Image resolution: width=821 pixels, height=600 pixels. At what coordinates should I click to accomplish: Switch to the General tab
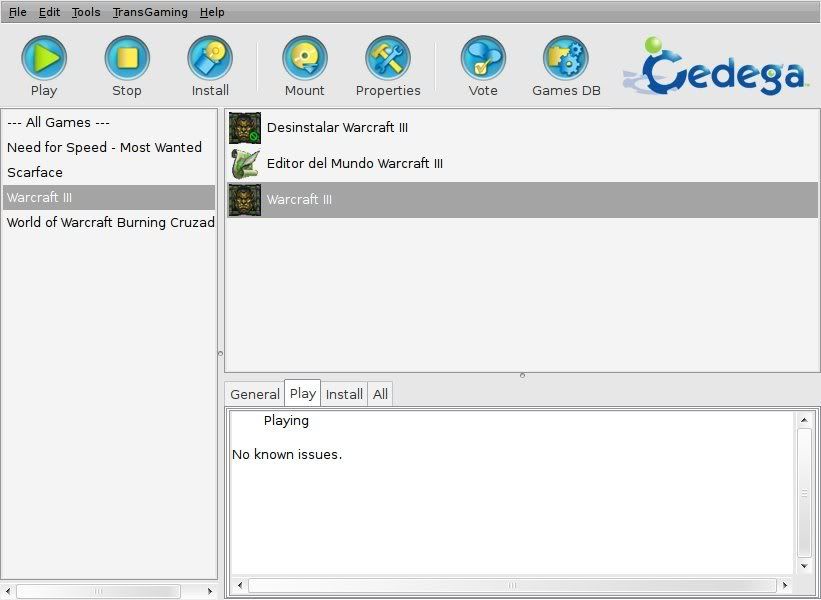255,394
